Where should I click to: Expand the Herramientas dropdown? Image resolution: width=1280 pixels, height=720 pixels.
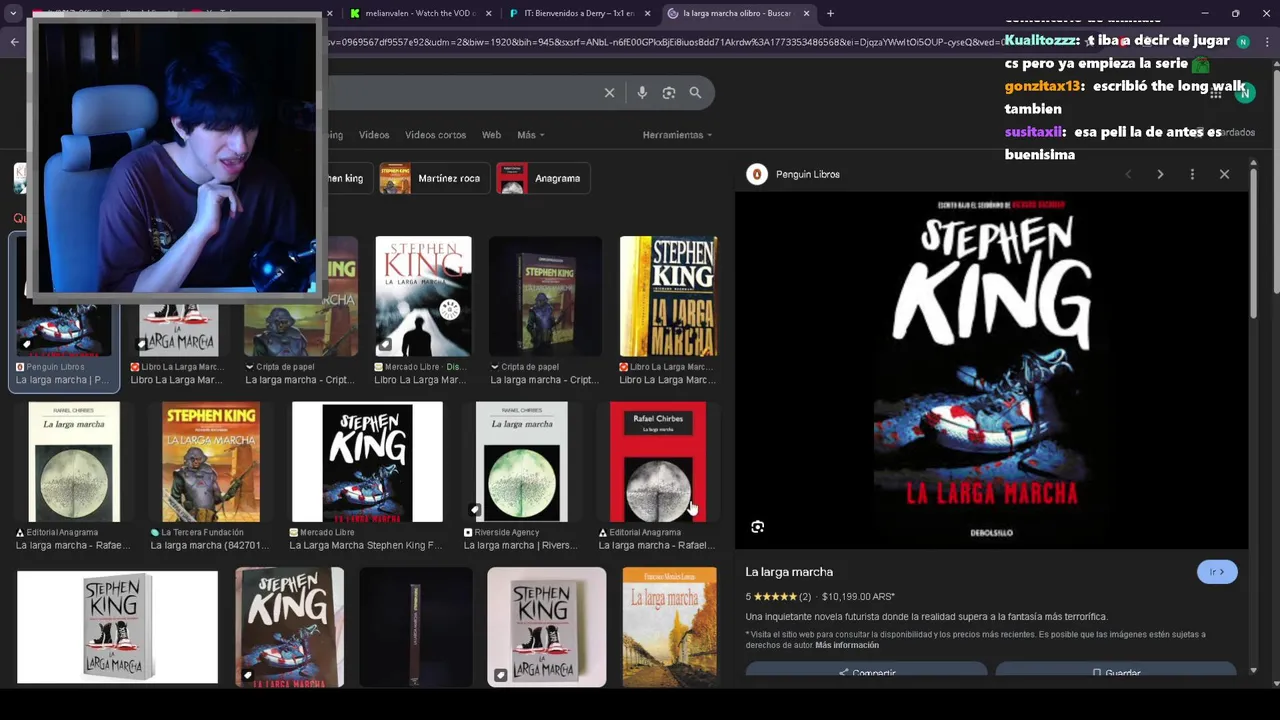click(x=677, y=135)
